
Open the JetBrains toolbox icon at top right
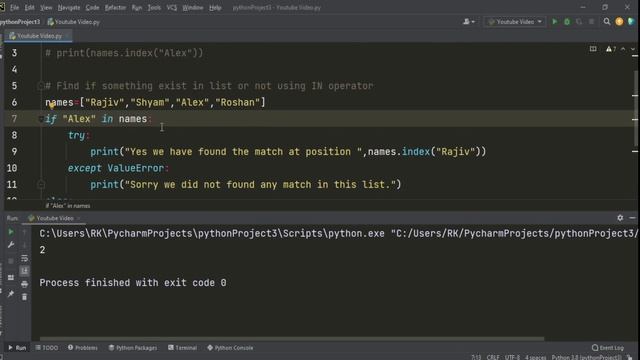coord(631,22)
